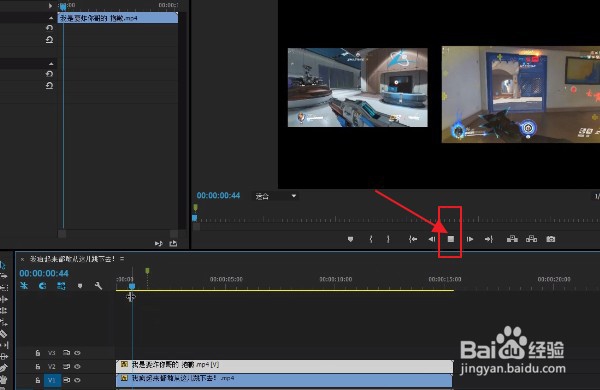The image size is (600, 390).
Task: Jump to the In point
Action: click(x=413, y=239)
